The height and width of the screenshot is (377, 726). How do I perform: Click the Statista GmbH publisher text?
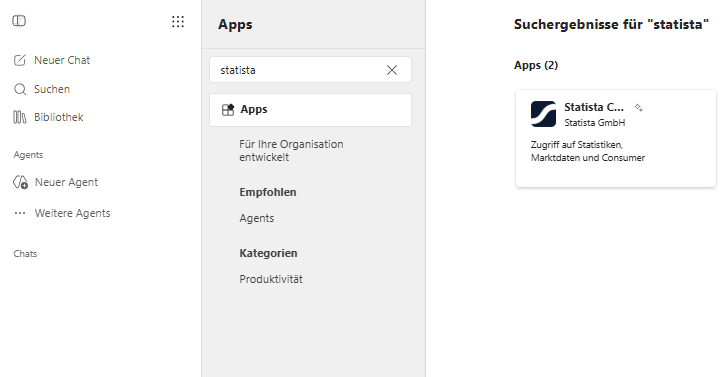595,123
